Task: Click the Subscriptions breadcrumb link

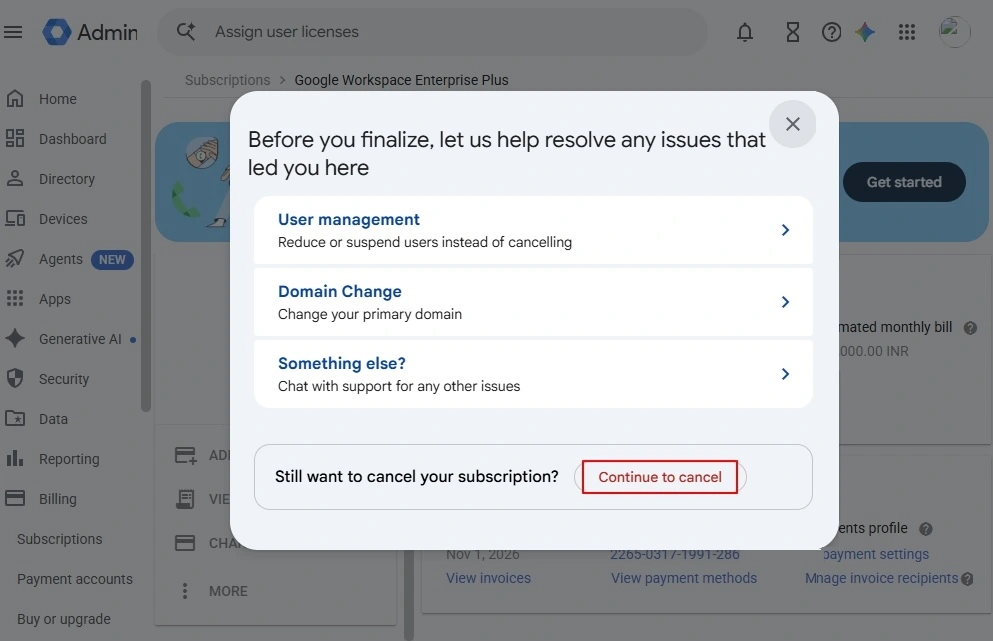Action: click(227, 80)
